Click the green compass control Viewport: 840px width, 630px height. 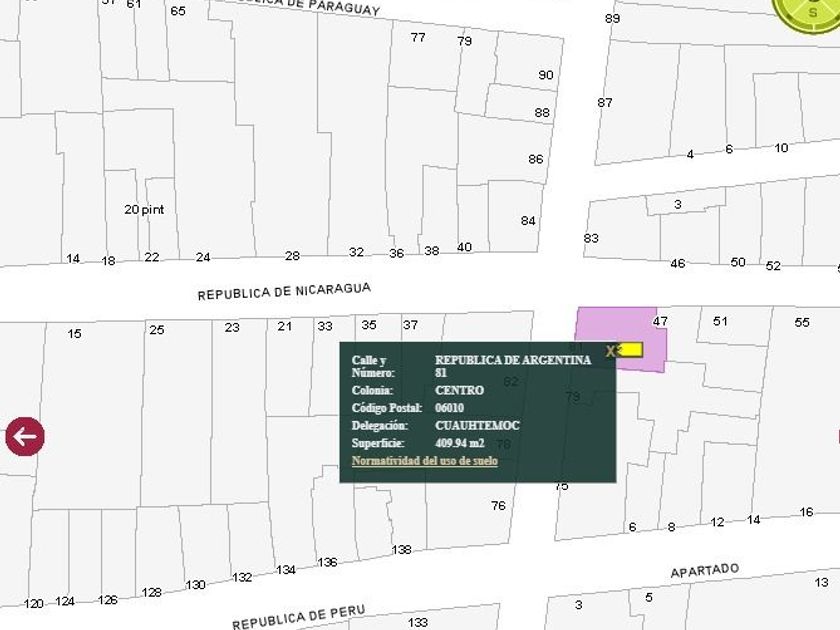[809, 12]
